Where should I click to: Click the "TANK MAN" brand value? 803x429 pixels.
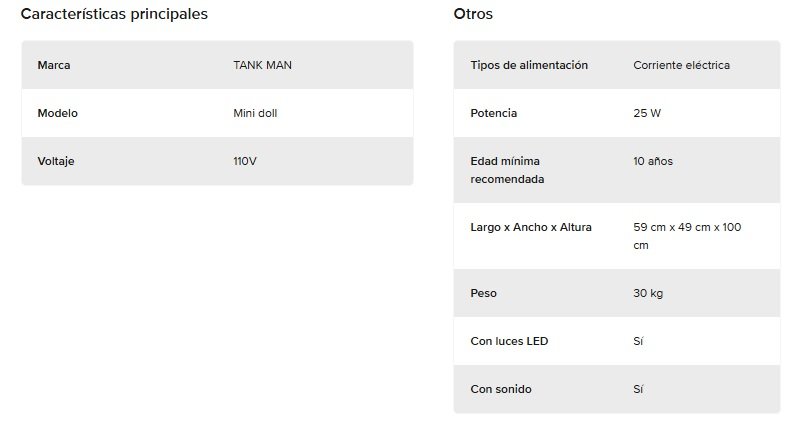263,65
